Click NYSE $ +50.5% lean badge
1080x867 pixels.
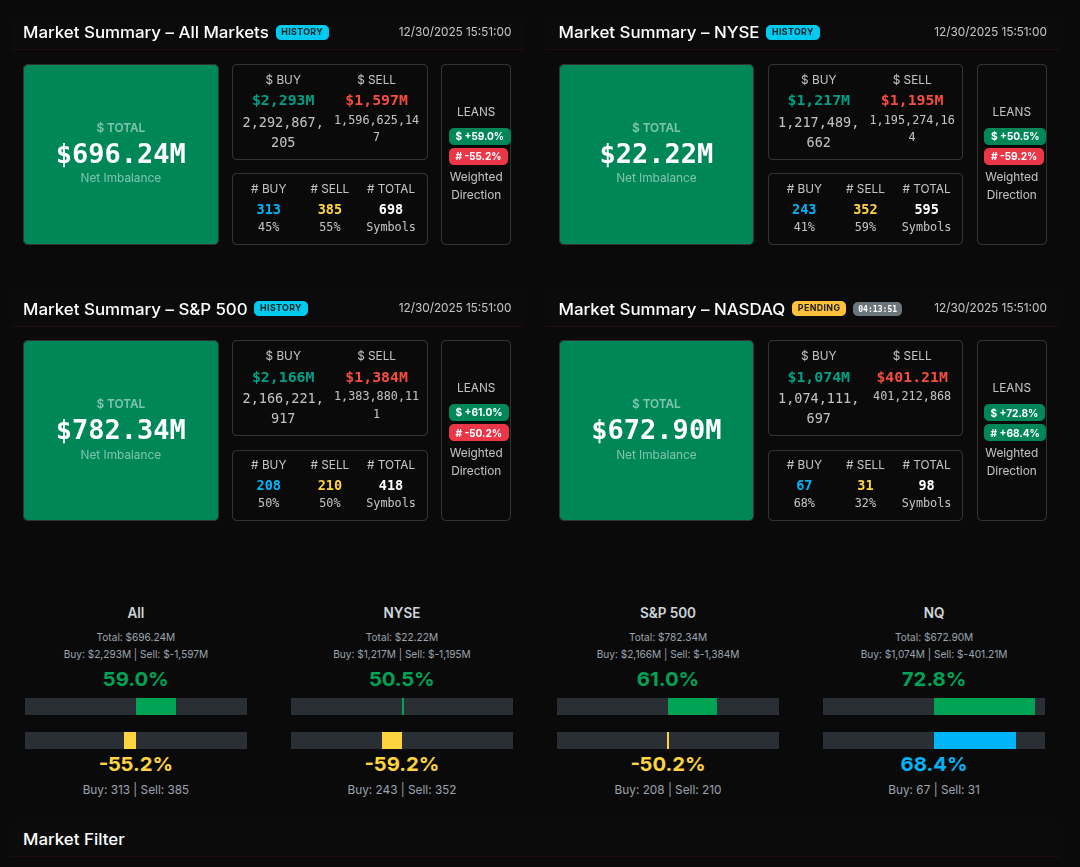click(x=1014, y=136)
